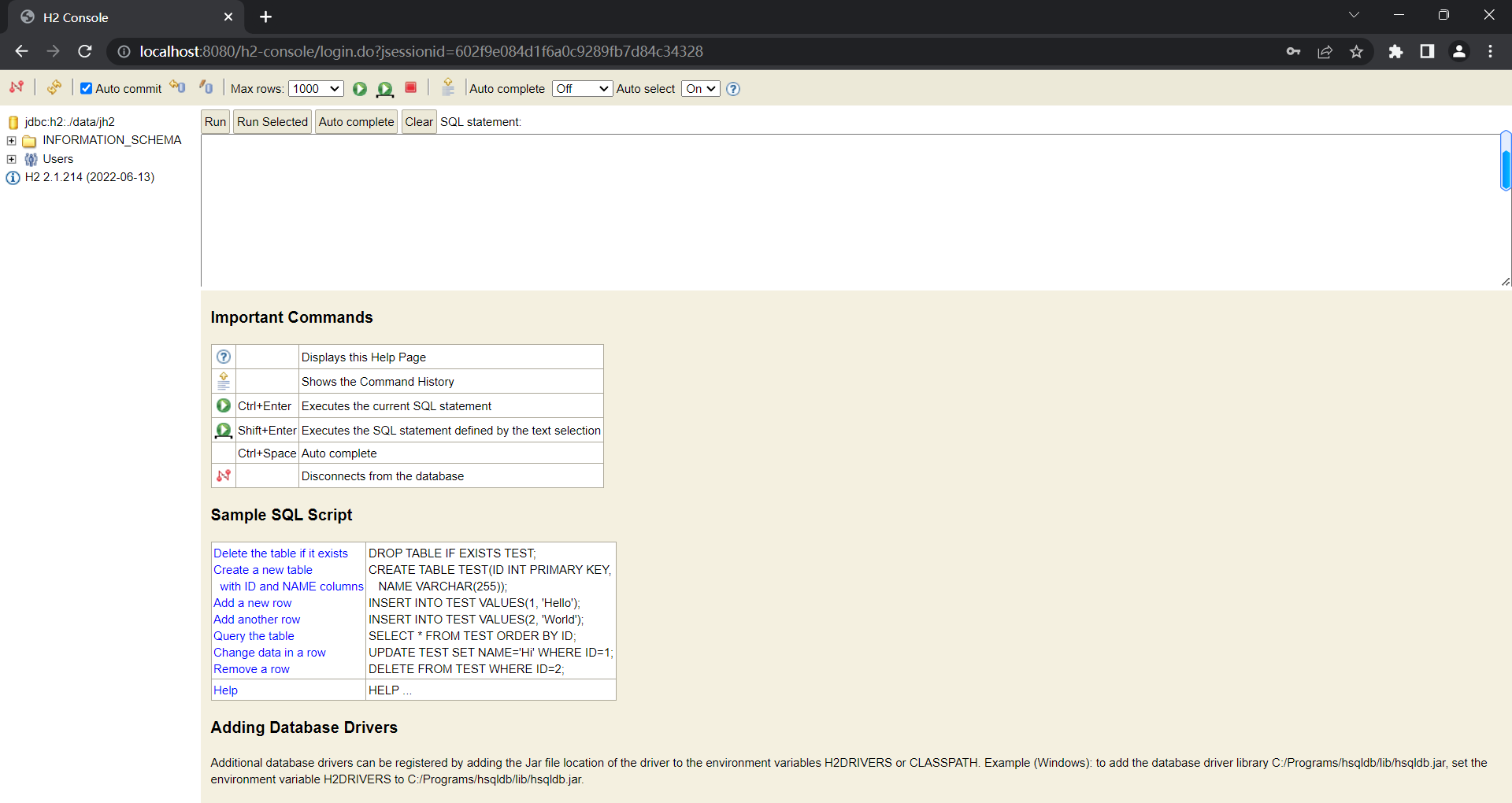This screenshot has height=803, width=1512.
Task: Open the browser Extensions puzzle icon
Action: 1395,51
